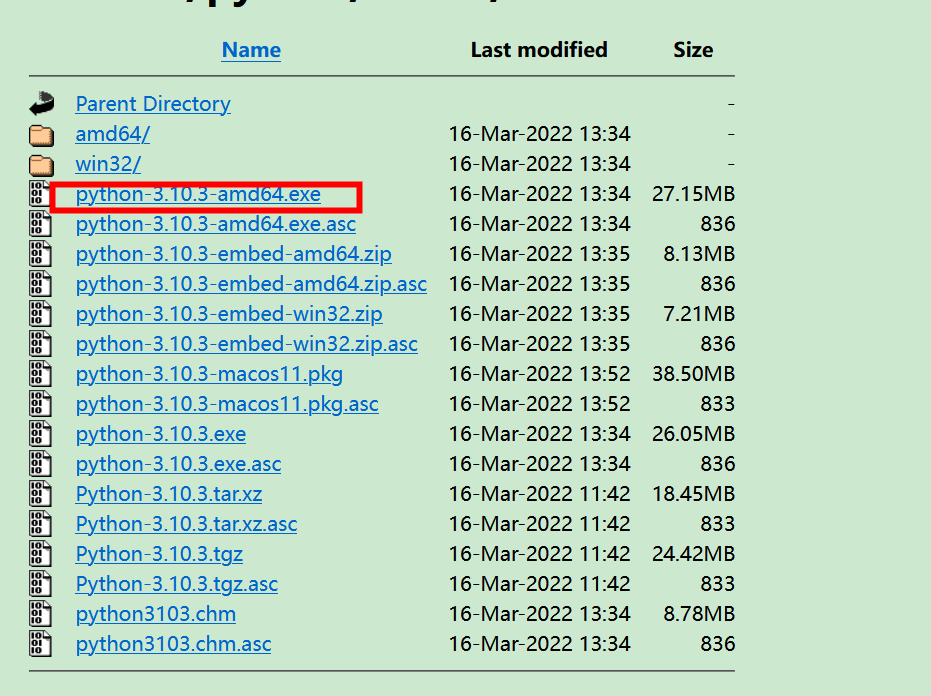Click the 16-Mar-2022 13:35 date for embed-win32.zip
The image size is (931, 696).
539,314
